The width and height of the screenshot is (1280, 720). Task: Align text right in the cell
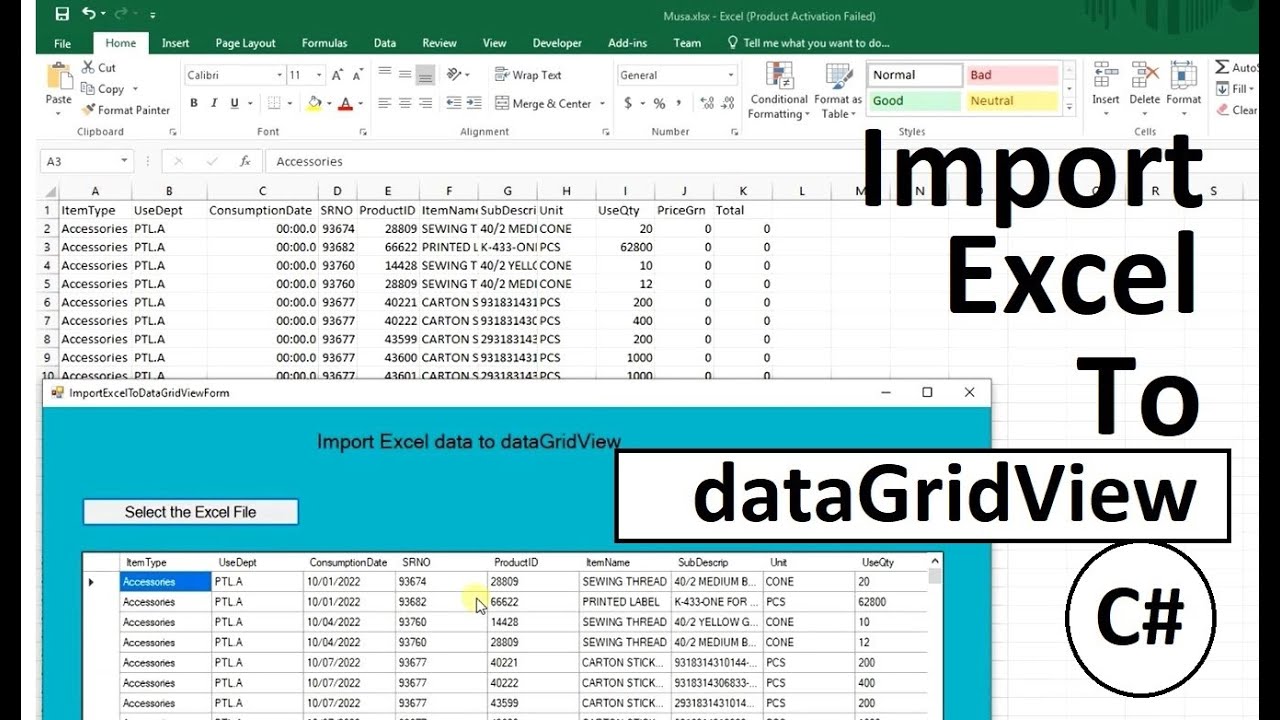(425, 103)
